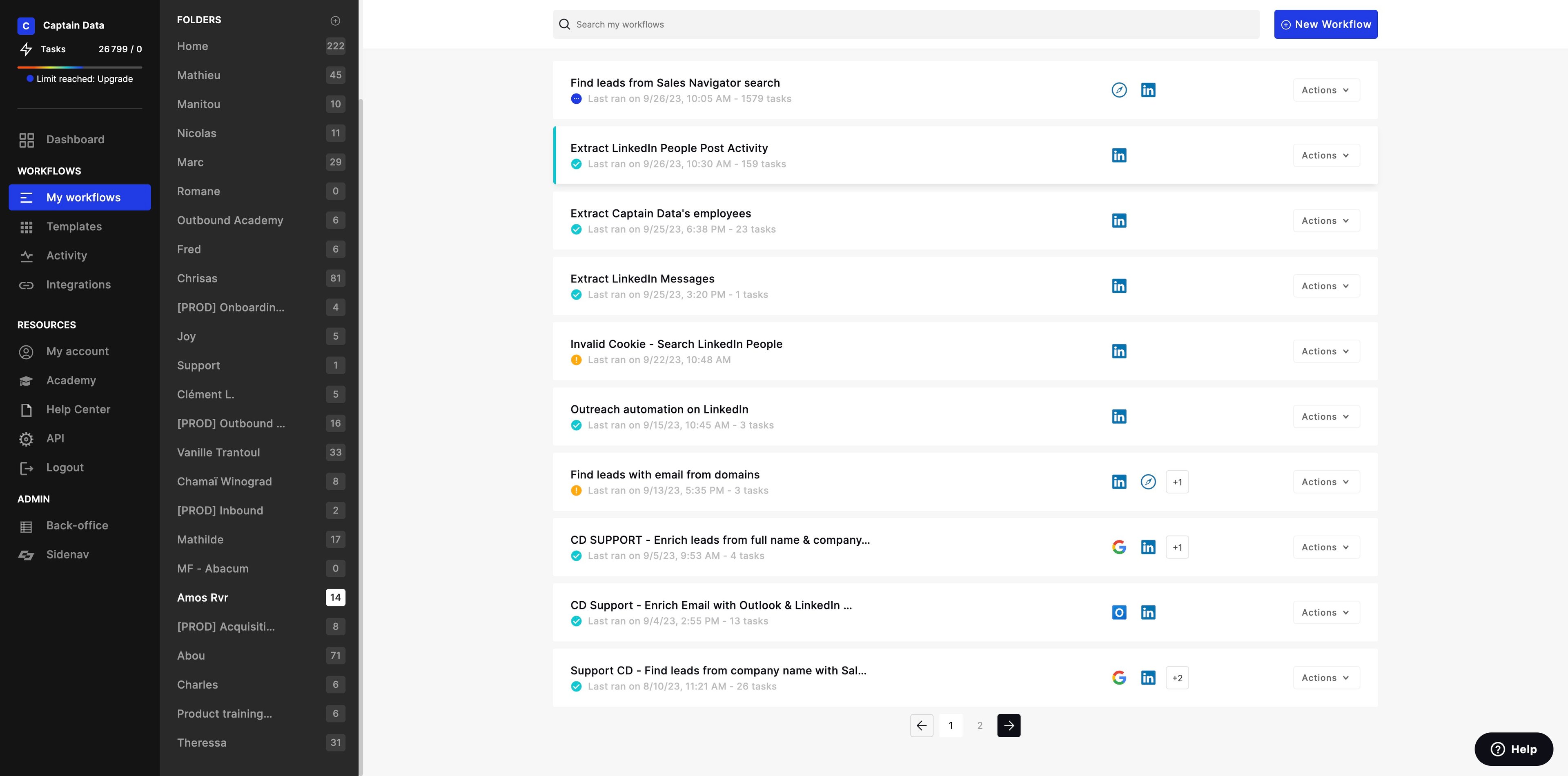Open Integrations in the sidebar

pos(78,285)
